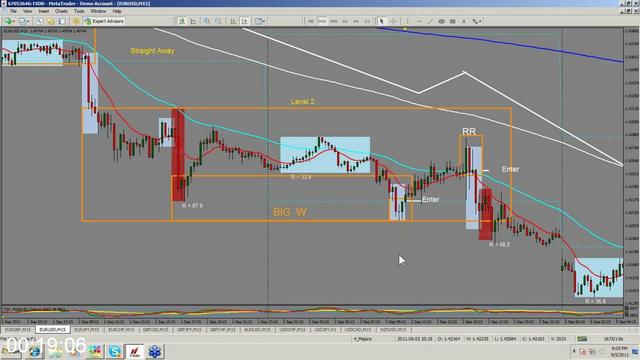640x360 pixels.
Task: Toggle Chart Shift icon
Action: [x=244, y=21]
